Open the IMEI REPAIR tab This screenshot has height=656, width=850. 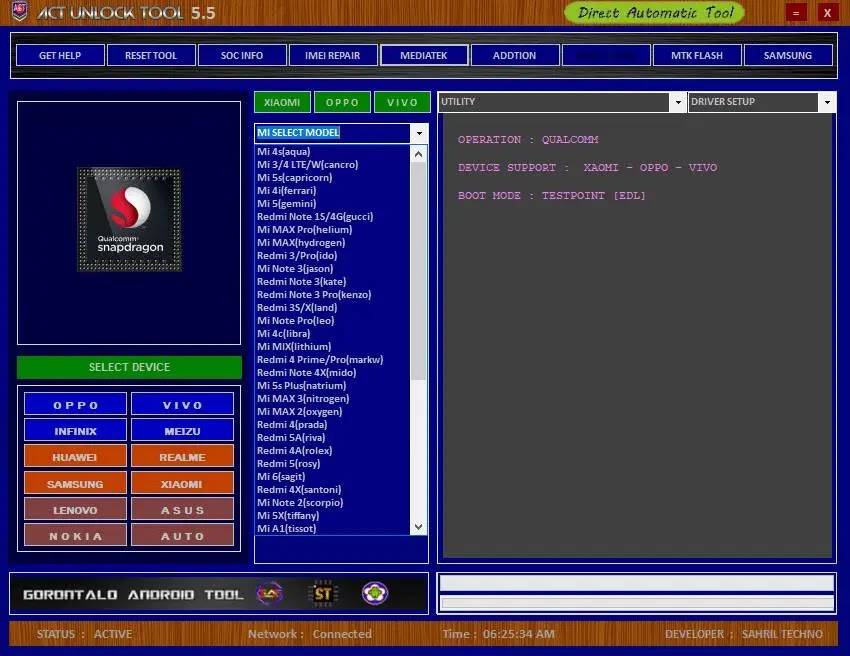[333, 55]
